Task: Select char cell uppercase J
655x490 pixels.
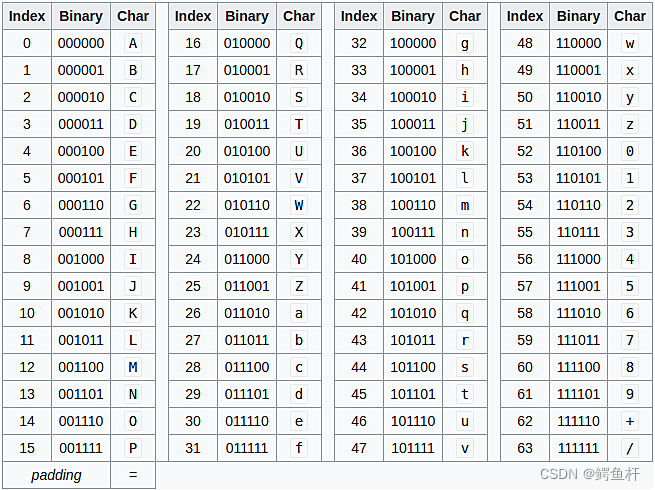Action: 133,286
